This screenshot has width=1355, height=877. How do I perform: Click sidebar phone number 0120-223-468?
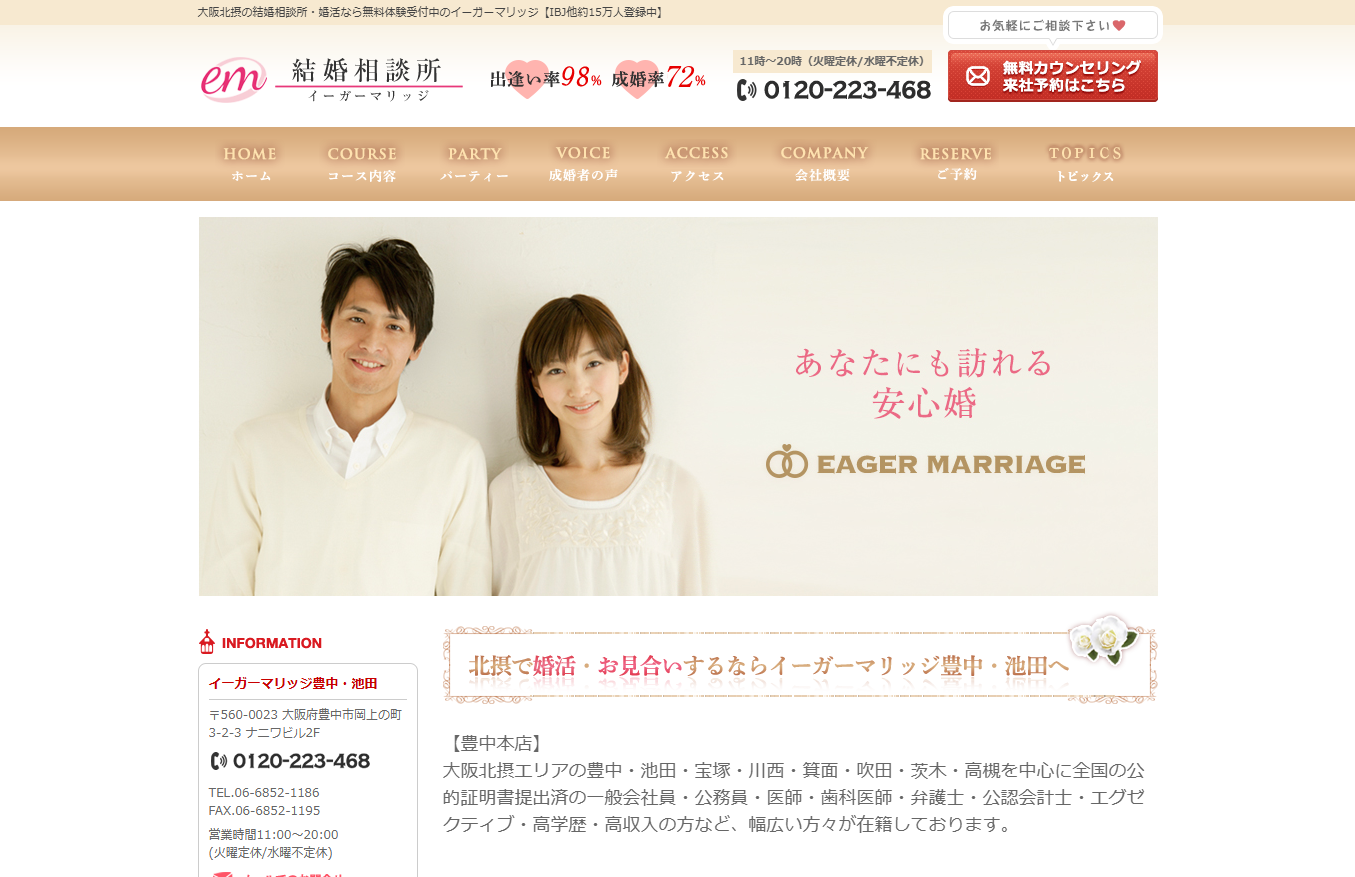click(x=301, y=761)
